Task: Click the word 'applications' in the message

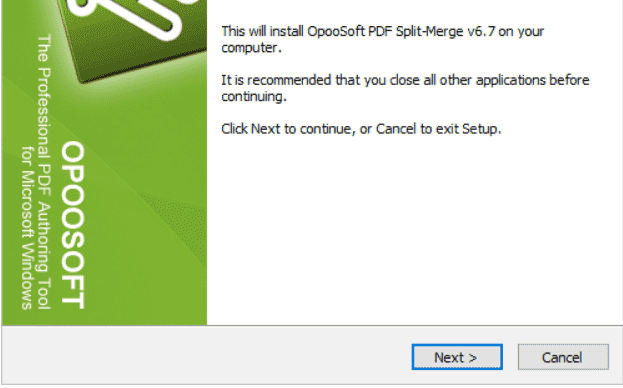Action: point(511,80)
